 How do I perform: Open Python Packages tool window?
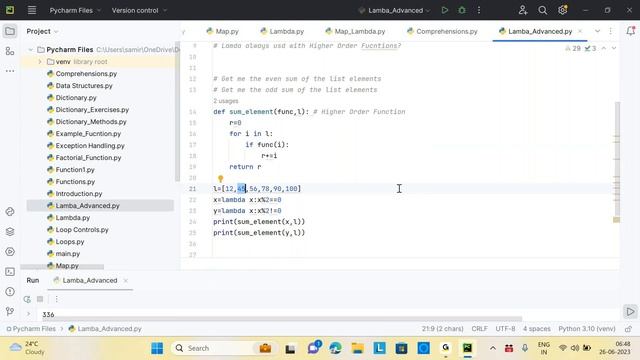(10, 231)
